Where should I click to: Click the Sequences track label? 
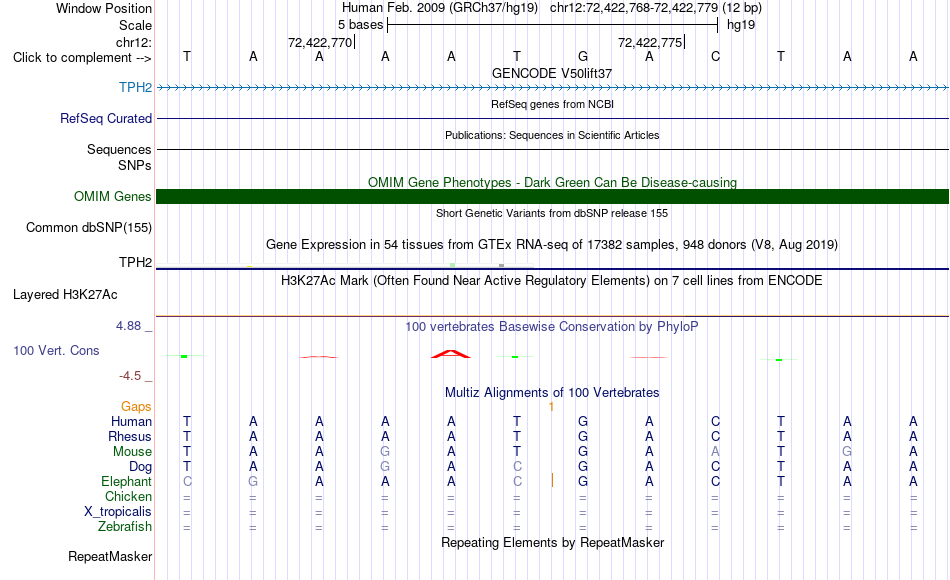point(119,149)
